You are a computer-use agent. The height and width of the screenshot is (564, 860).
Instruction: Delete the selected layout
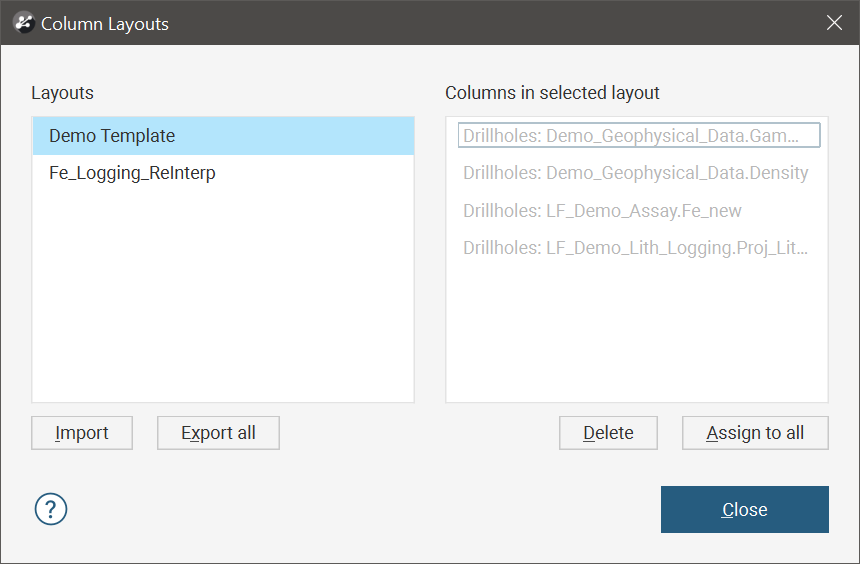608,433
